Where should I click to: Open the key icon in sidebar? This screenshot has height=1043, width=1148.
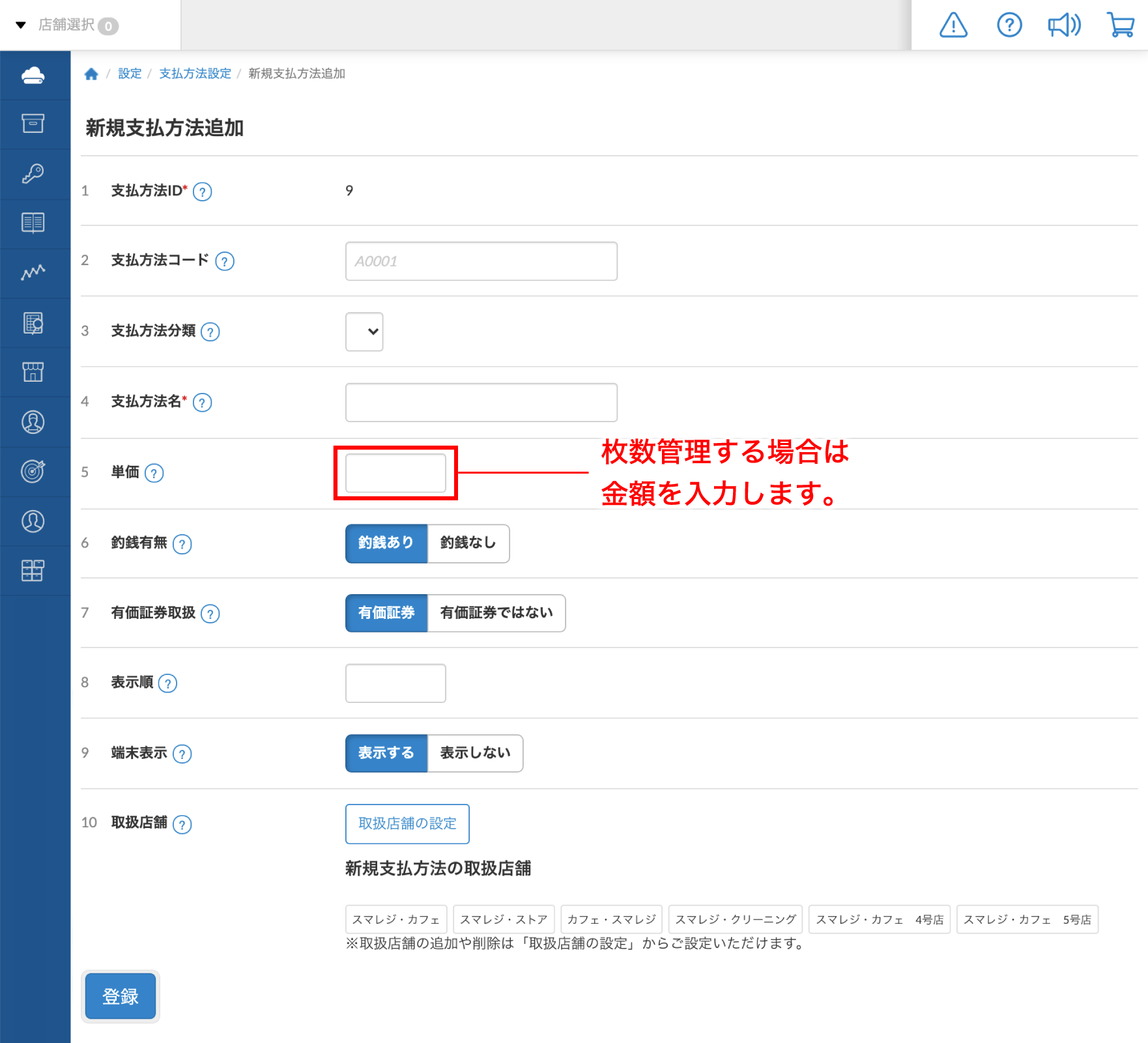[x=33, y=173]
